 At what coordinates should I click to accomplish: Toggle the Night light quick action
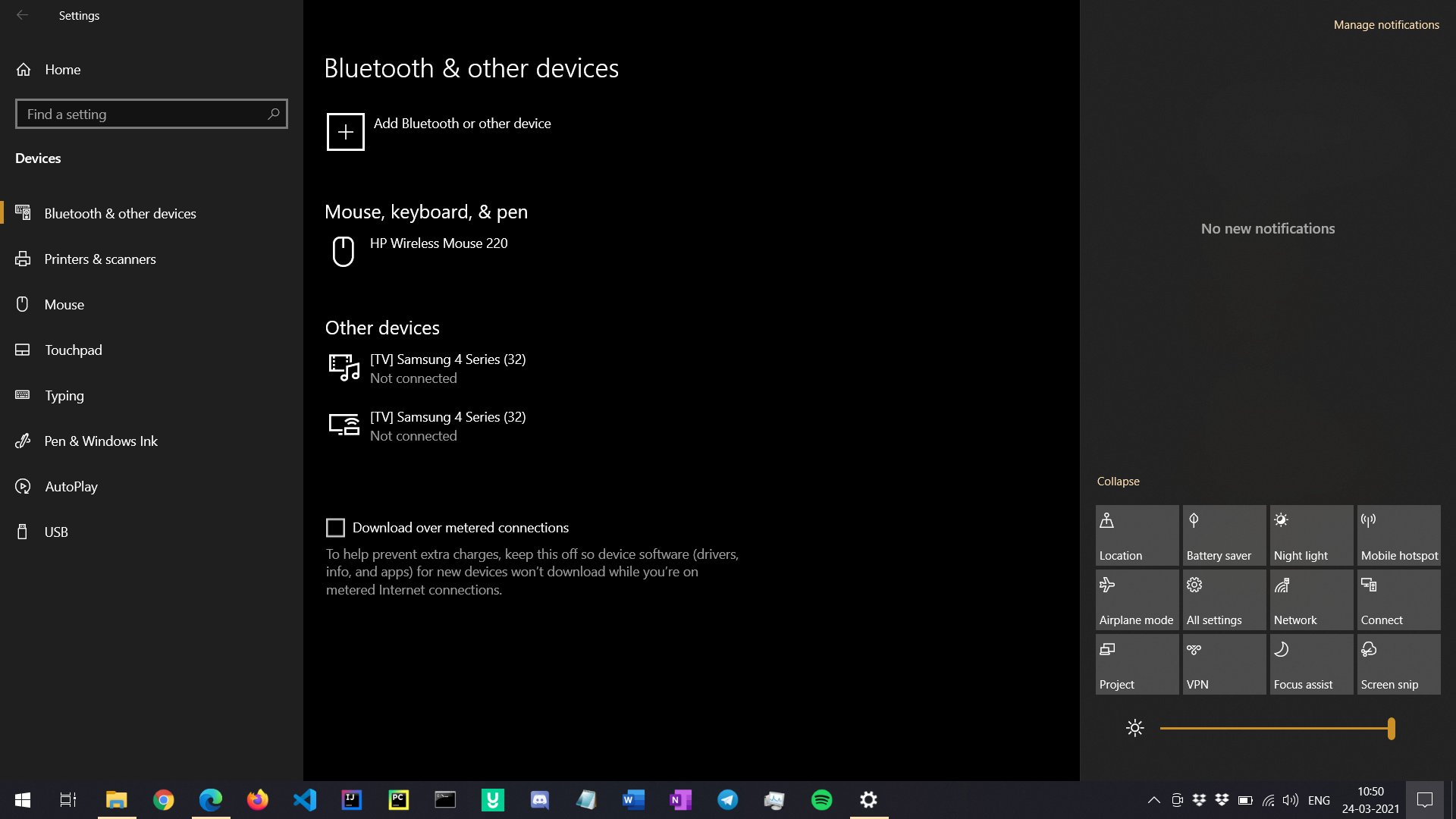pos(1311,535)
